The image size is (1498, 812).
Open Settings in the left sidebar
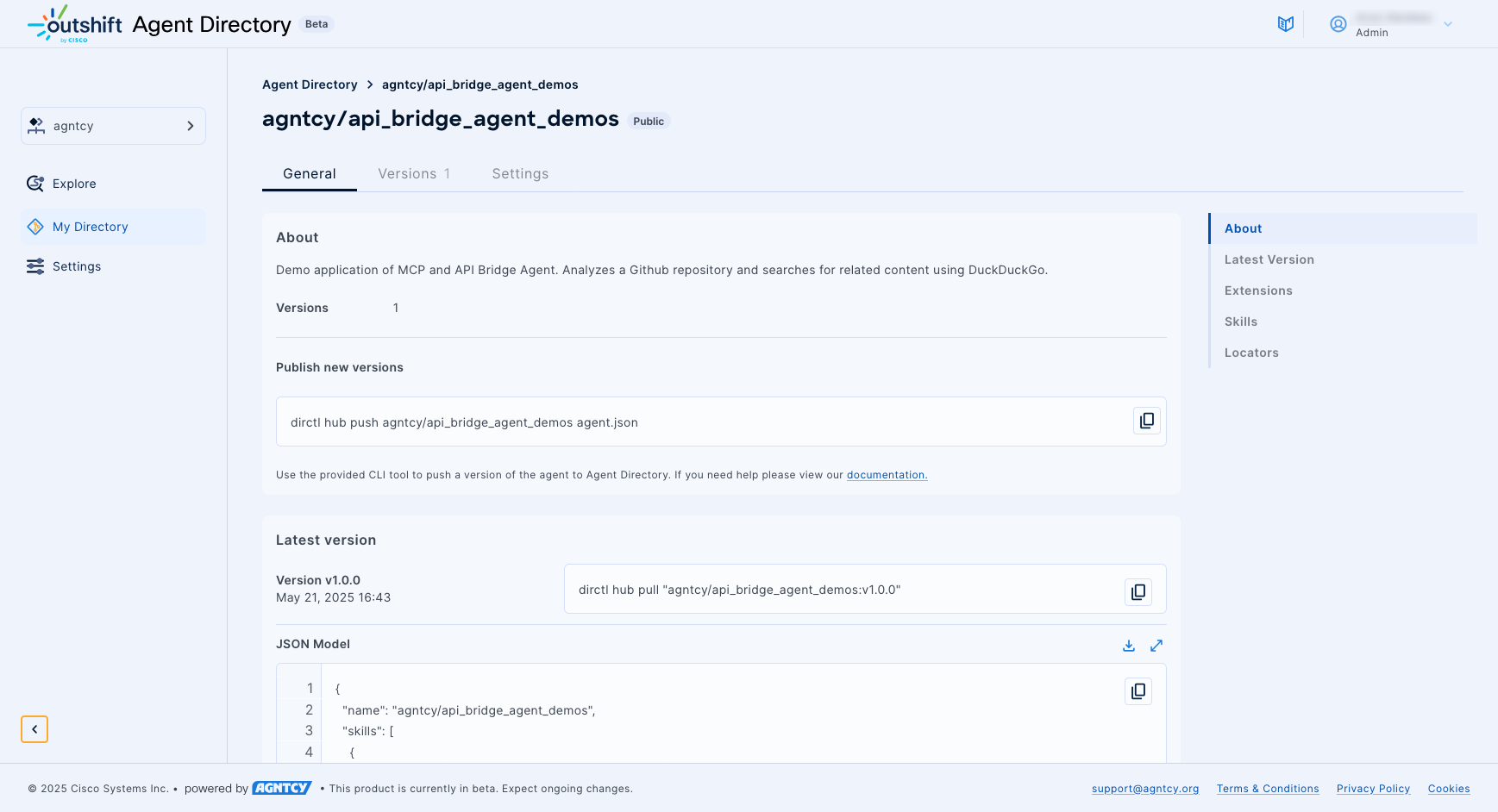click(77, 266)
